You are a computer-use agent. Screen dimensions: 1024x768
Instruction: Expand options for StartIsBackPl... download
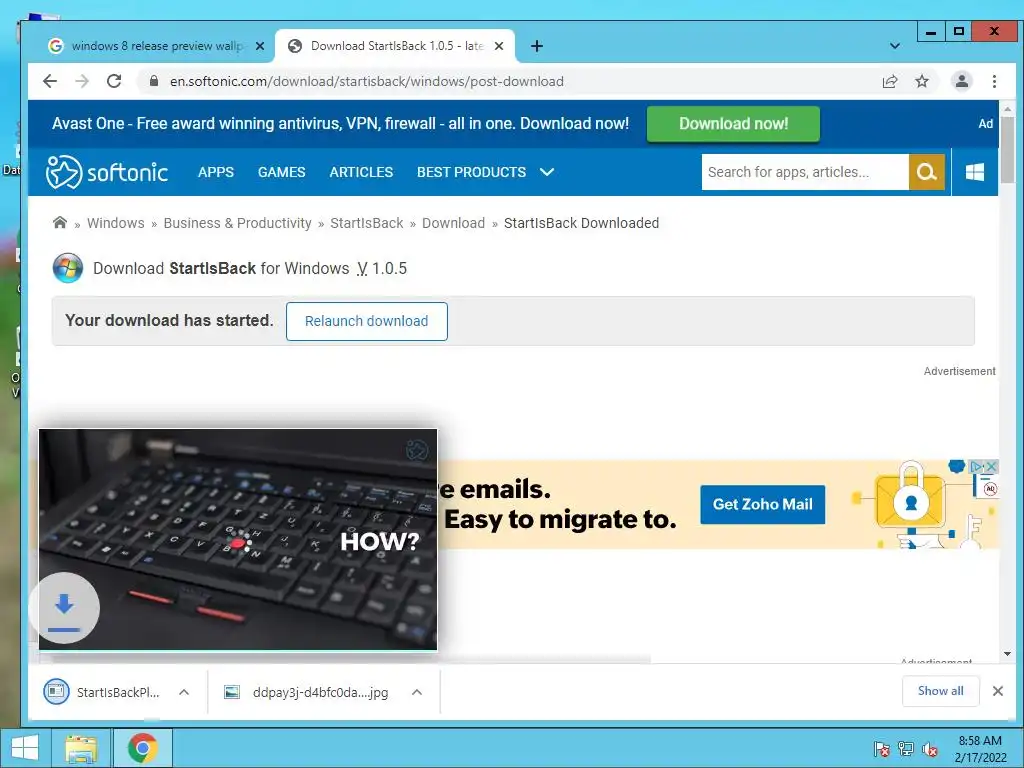[x=184, y=692]
